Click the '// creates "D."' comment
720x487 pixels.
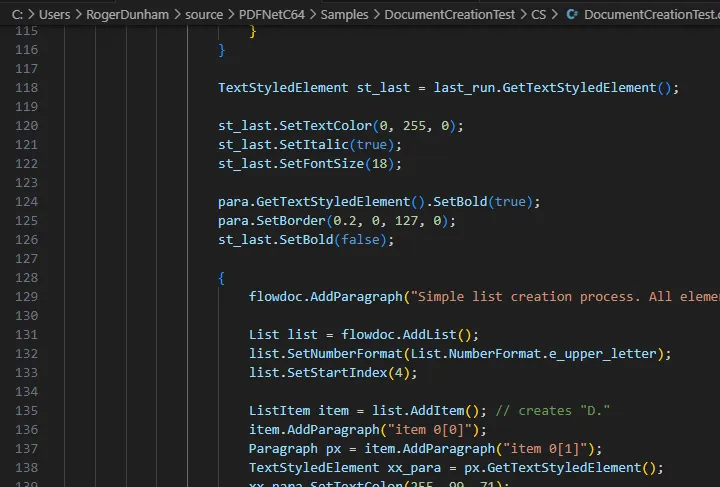(552, 410)
